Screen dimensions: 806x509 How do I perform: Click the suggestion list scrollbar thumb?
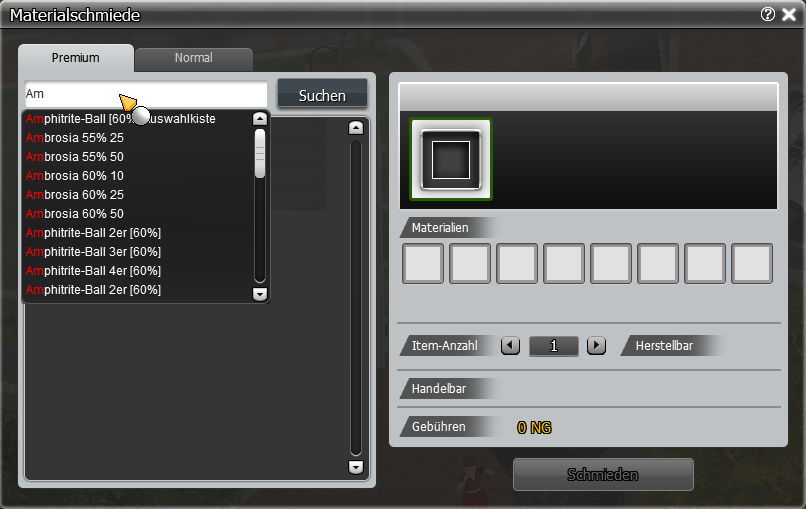tap(260, 153)
